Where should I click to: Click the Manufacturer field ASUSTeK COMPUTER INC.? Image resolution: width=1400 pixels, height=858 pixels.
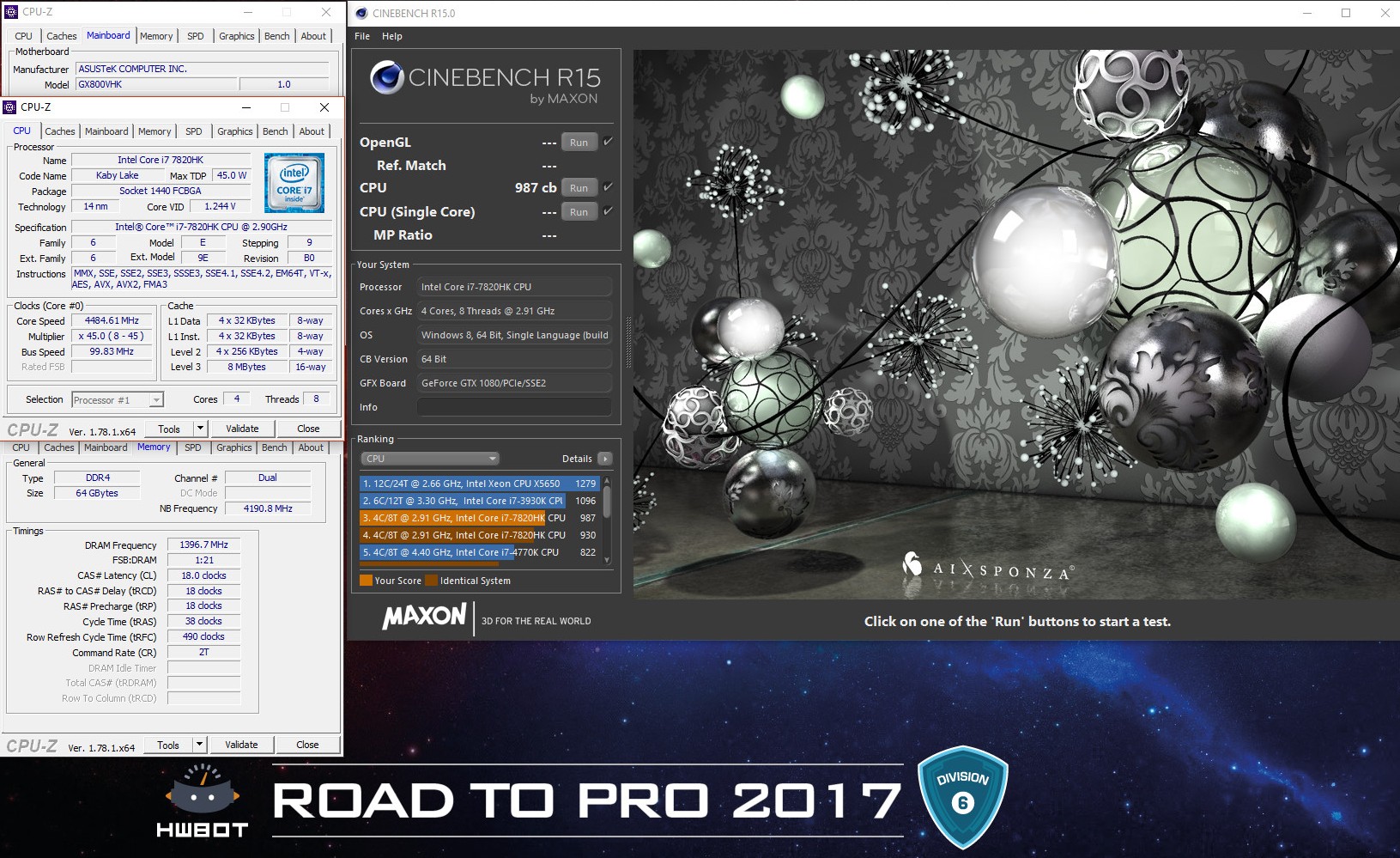point(203,69)
